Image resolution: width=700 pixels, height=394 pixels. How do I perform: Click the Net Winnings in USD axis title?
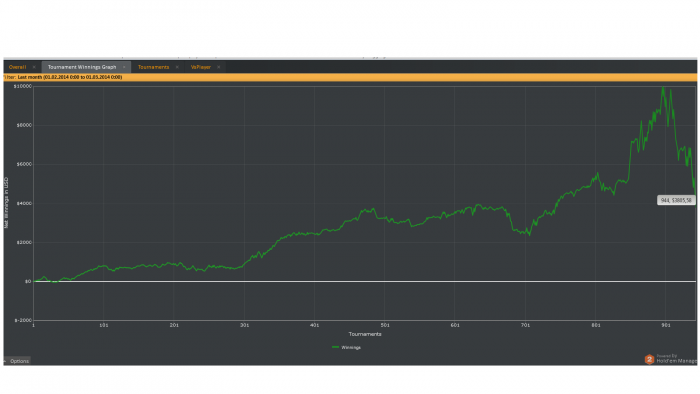(6, 203)
